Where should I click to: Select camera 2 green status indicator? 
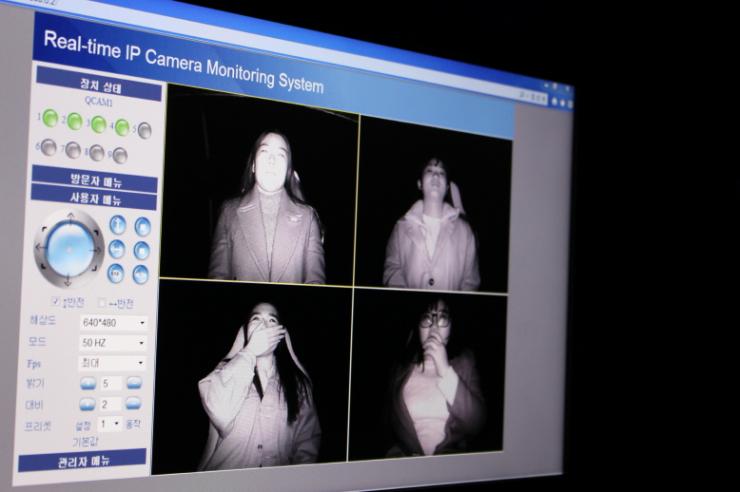75,122
